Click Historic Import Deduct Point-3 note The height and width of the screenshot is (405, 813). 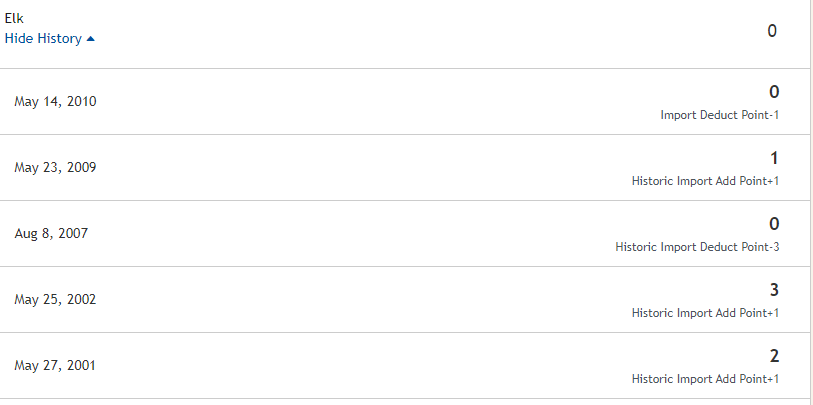pyautogui.click(x=697, y=247)
